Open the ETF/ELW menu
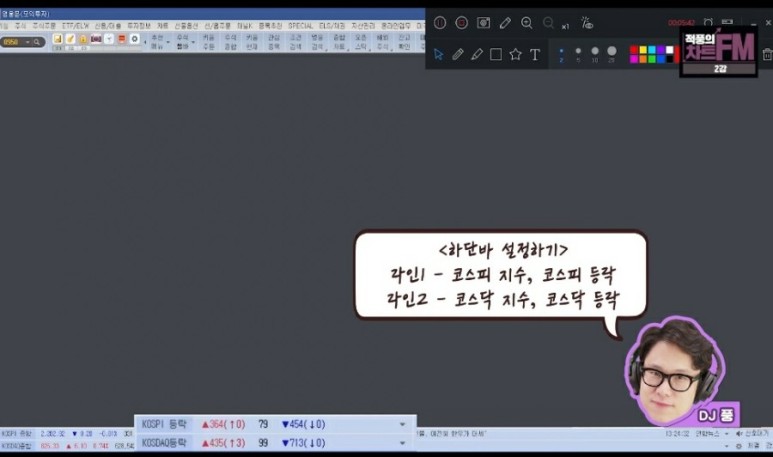 click(75, 26)
